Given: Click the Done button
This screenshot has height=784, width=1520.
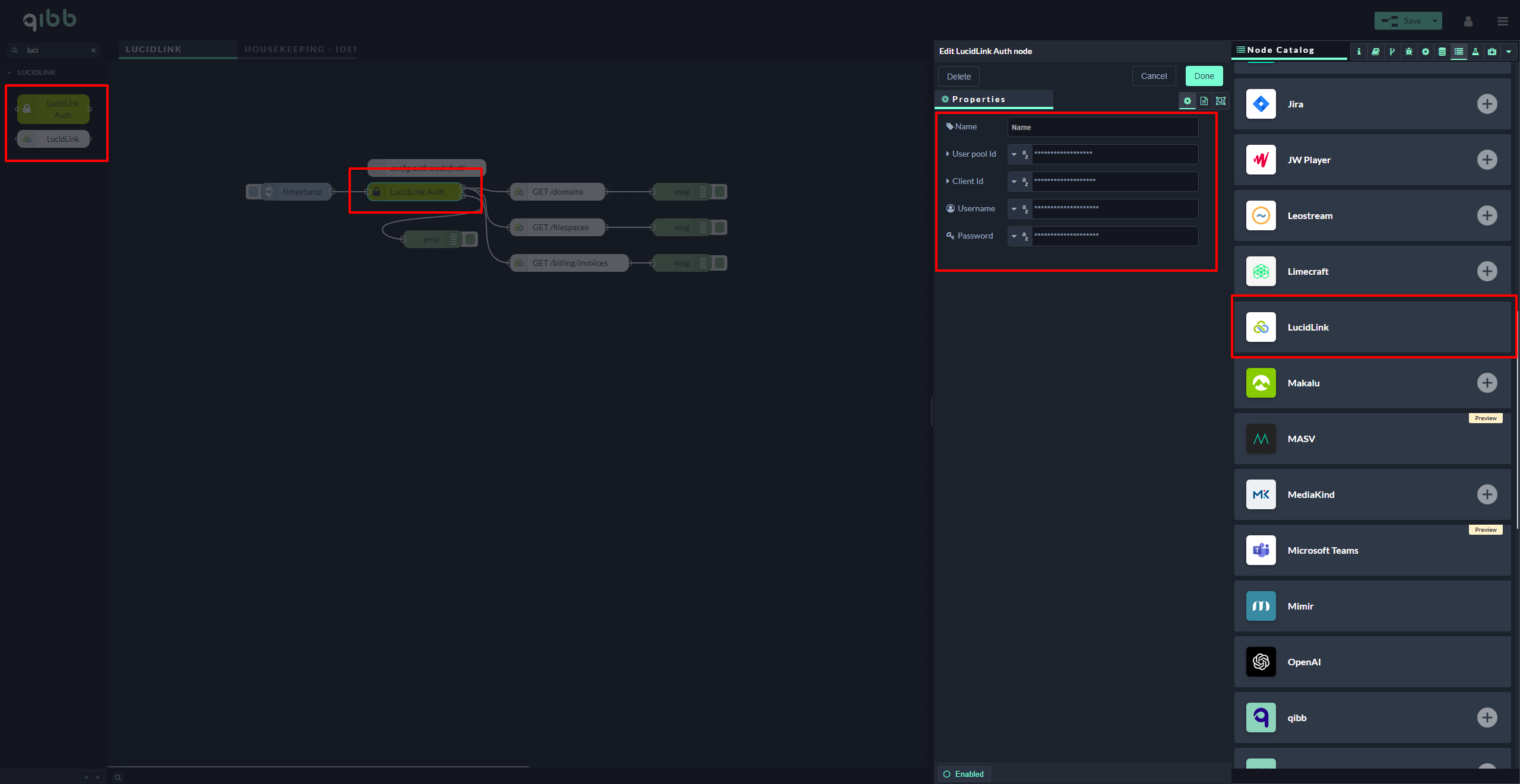Looking at the screenshot, I should point(1204,76).
